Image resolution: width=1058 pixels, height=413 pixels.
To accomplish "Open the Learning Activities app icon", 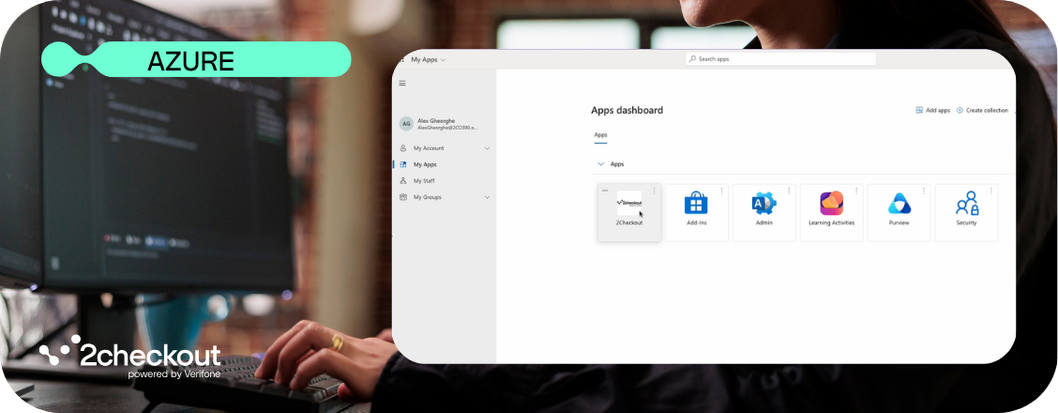I will [x=831, y=203].
